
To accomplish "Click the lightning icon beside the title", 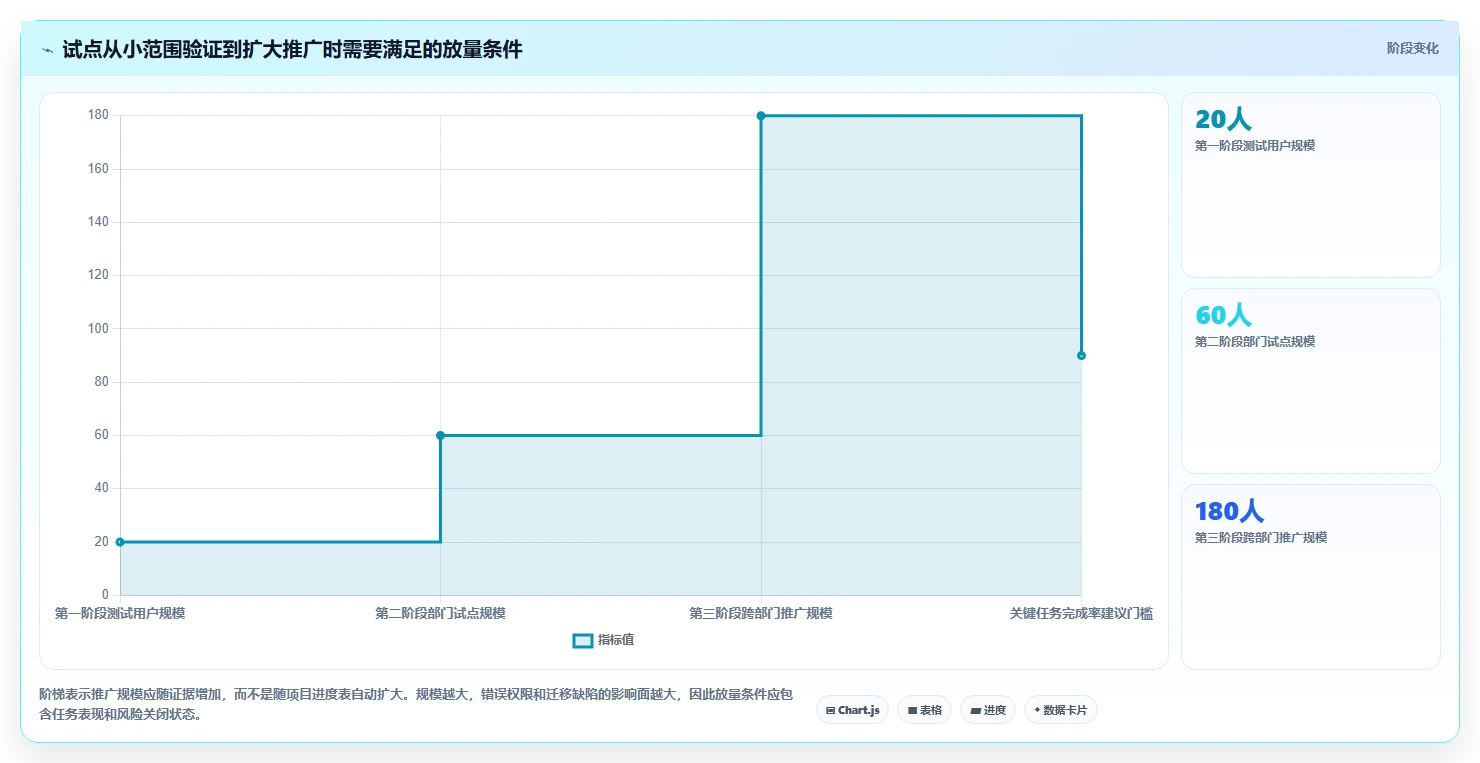I will (48, 50).
